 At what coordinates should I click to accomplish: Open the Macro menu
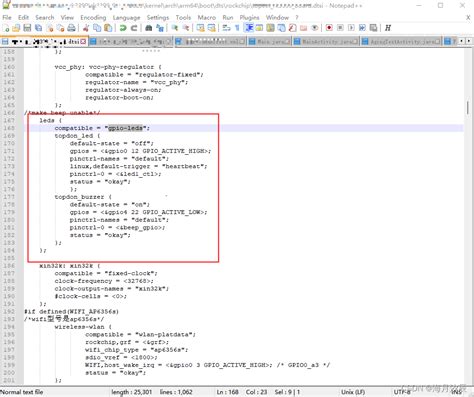pyautogui.click(x=207, y=18)
